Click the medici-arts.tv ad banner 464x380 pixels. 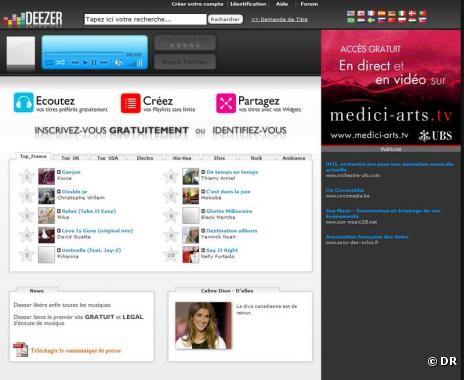(x=391, y=88)
